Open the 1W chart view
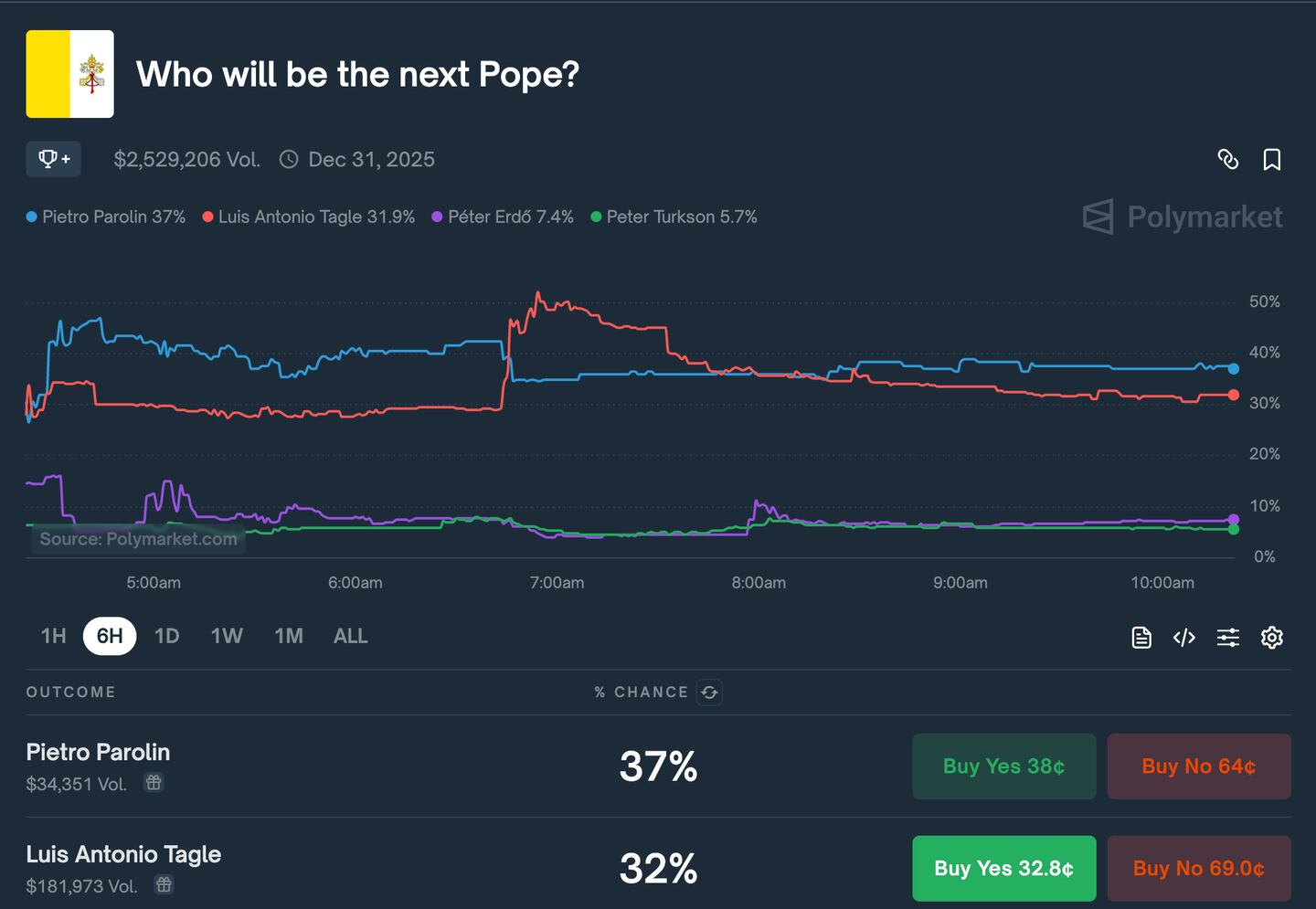Viewport: 1316px width, 909px height. tap(227, 636)
